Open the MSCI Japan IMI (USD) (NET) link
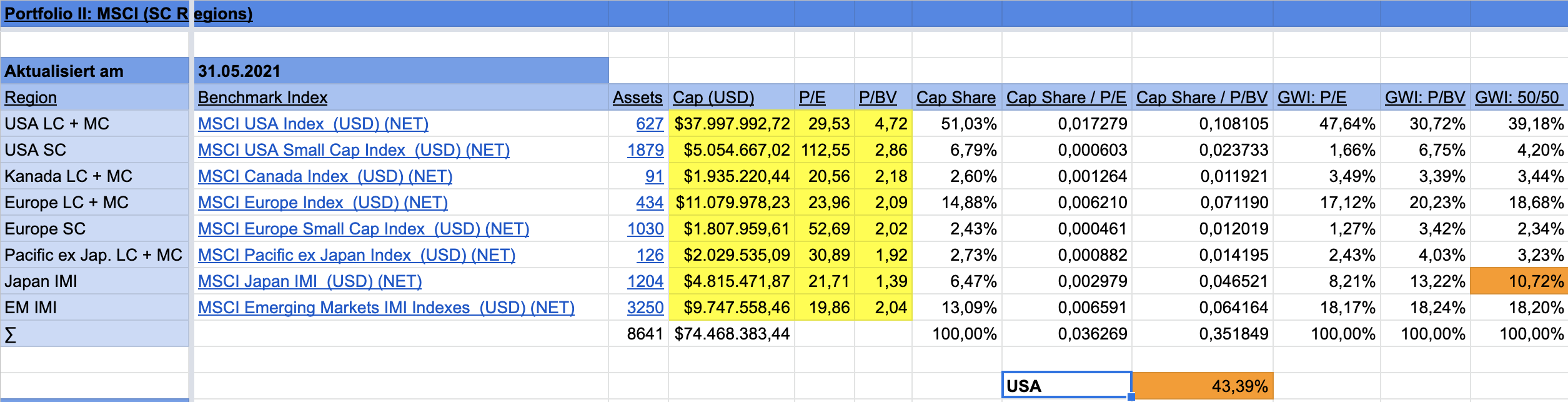This screenshot has width=1568, height=402. (x=309, y=281)
